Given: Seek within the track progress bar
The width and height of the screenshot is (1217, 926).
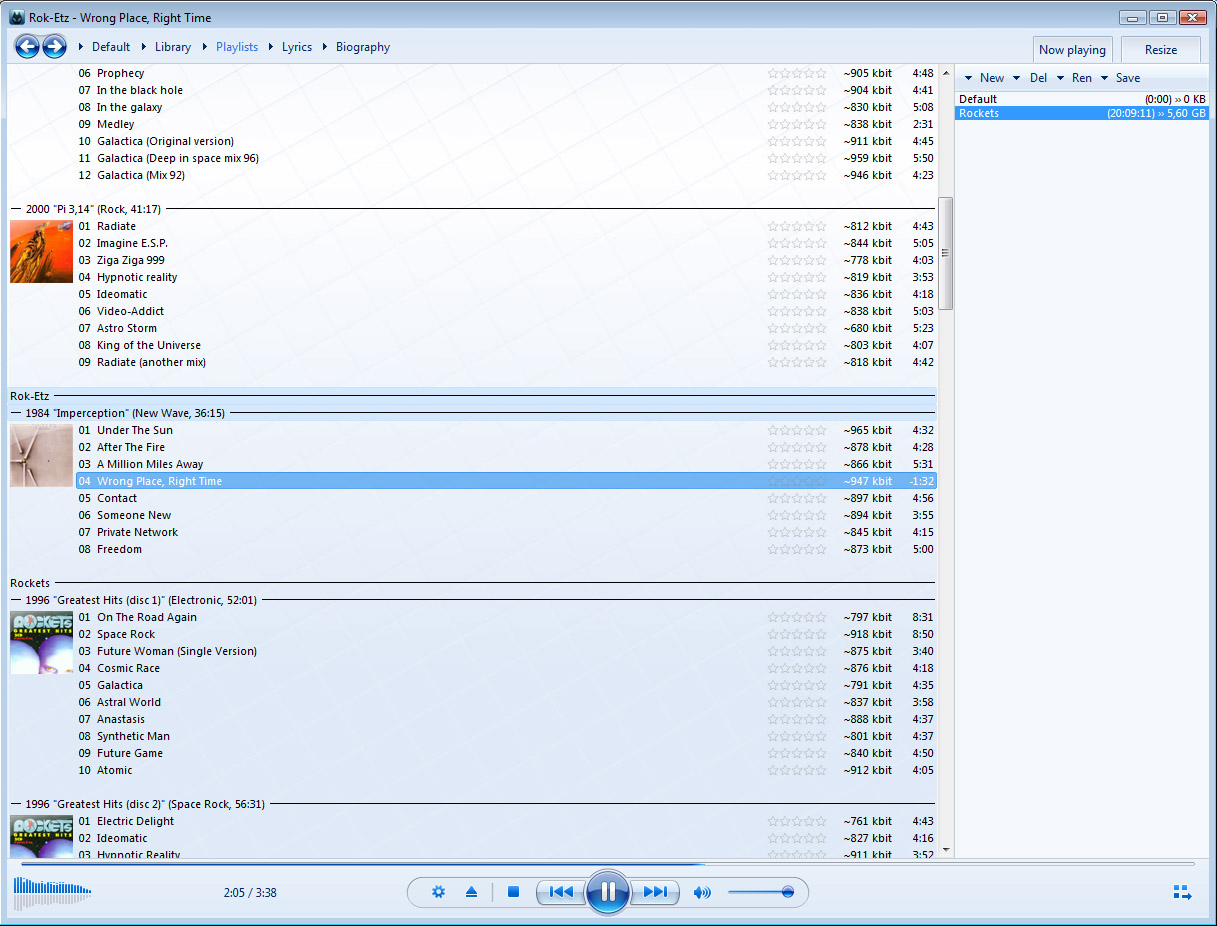Looking at the screenshot, I should [x=608, y=863].
